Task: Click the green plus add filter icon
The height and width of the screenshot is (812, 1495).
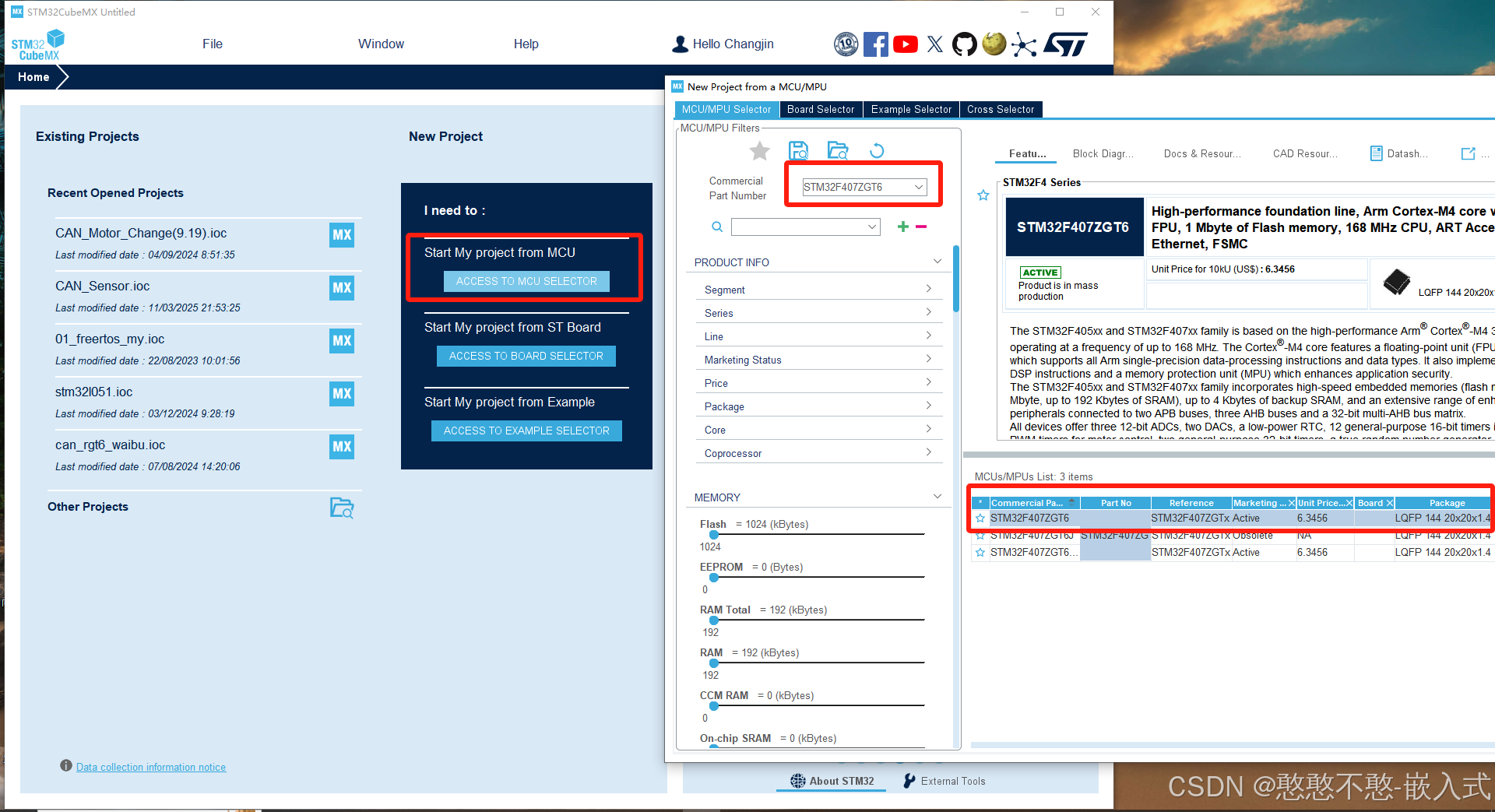Action: pos(902,227)
